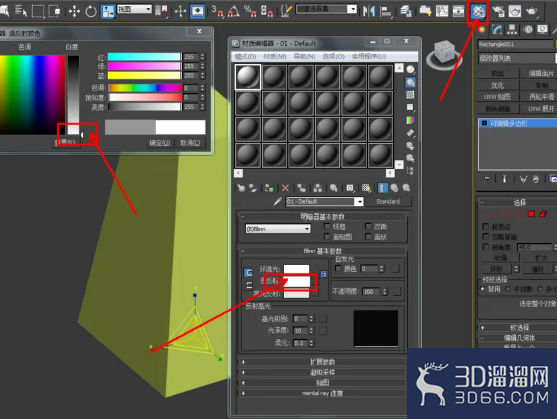Viewport: 557px width, 419px height.
Task: Open the Motion tab in command panel
Action: point(528,30)
